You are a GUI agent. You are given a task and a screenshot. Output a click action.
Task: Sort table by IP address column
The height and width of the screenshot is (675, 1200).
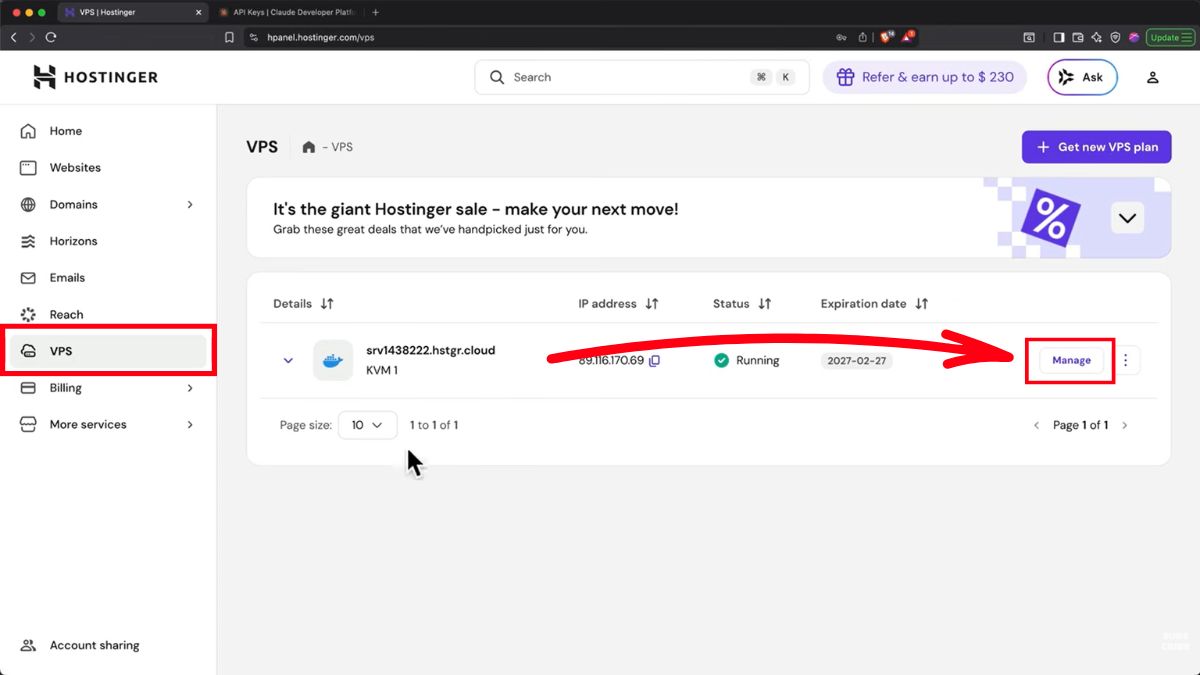tap(652, 304)
